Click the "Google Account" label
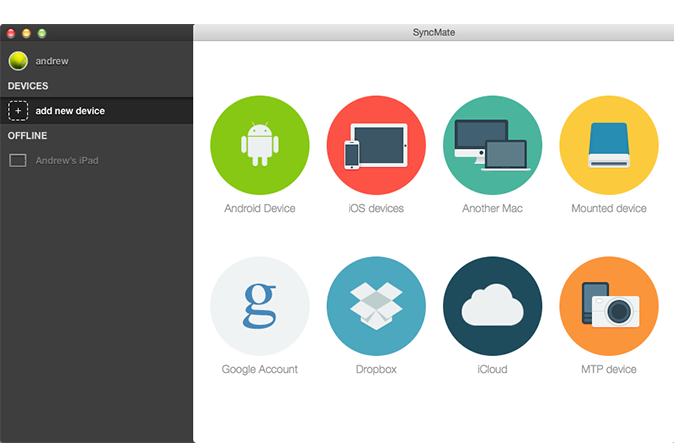This screenshot has height=443, width=674. pyautogui.click(x=260, y=370)
